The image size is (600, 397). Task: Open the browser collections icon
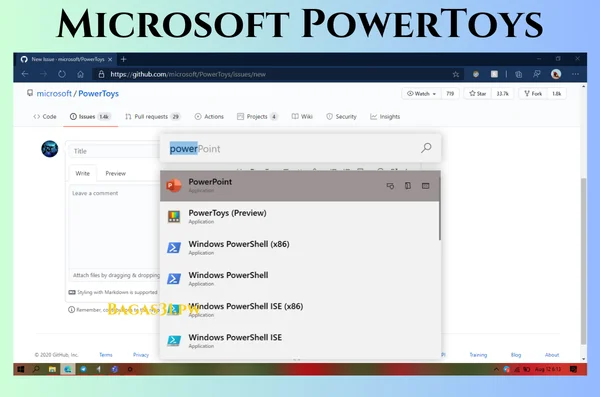[x=518, y=74]
